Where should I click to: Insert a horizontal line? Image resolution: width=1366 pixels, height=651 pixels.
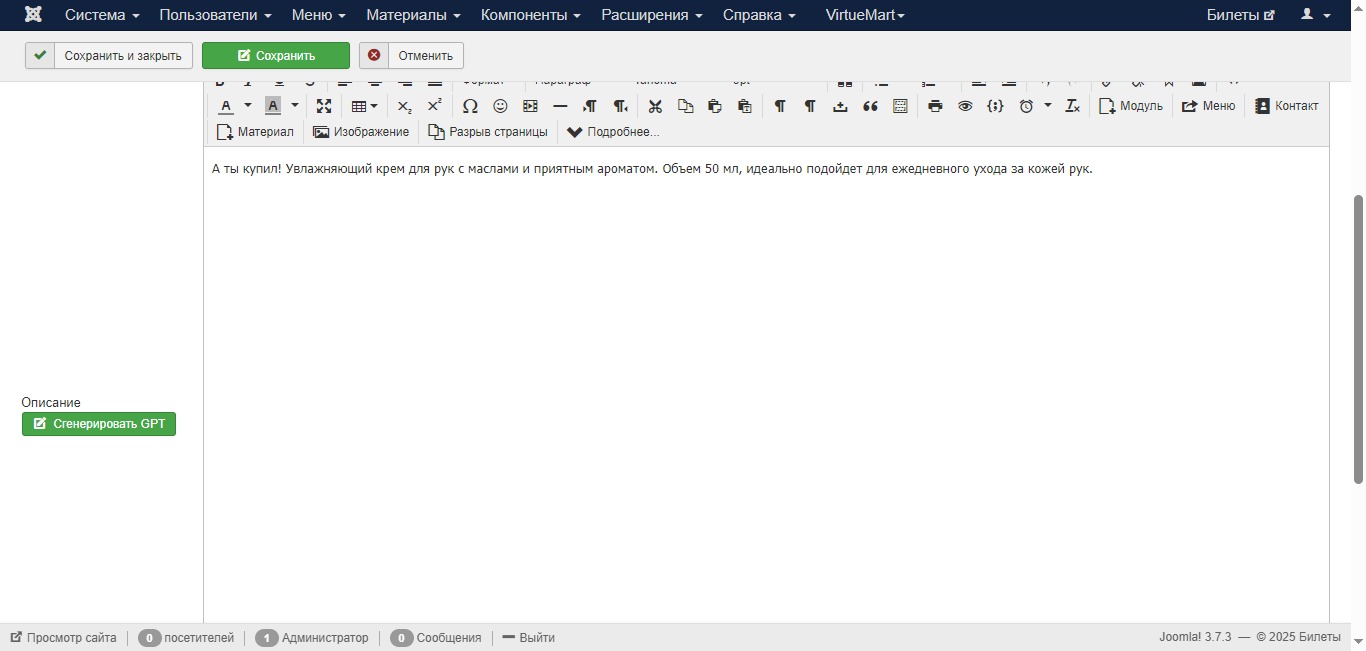click(560, 106)
